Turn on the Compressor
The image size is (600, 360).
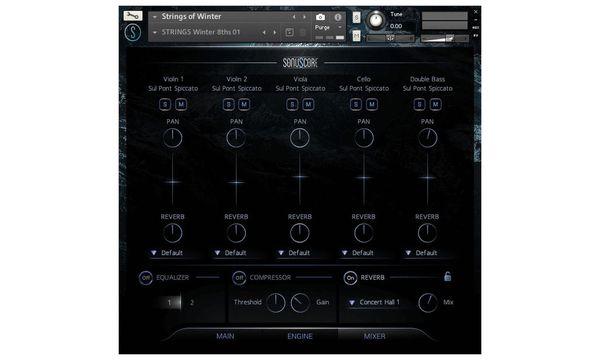point(239,278)
